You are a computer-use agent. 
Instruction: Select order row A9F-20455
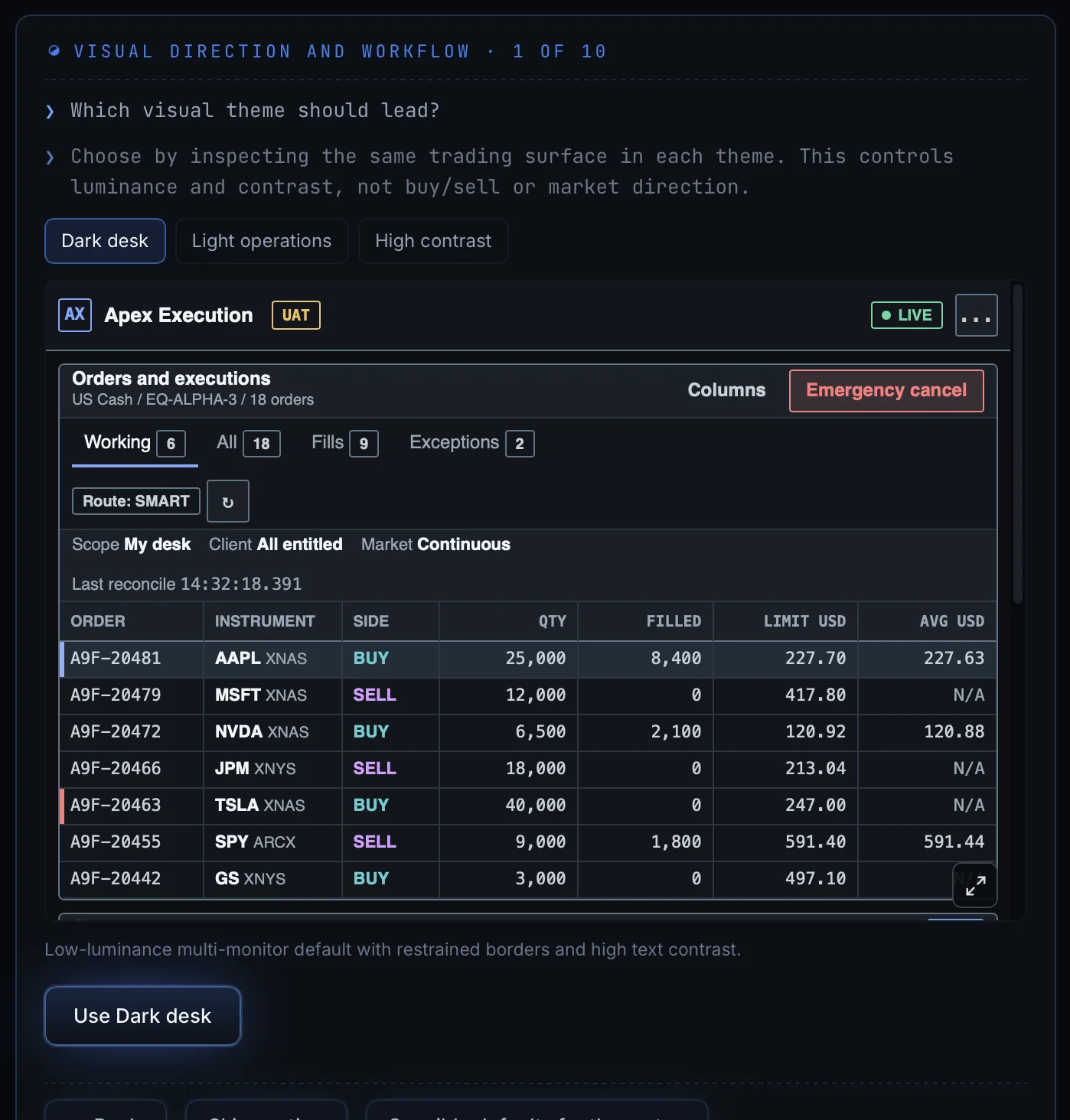(x=528, y=842)
